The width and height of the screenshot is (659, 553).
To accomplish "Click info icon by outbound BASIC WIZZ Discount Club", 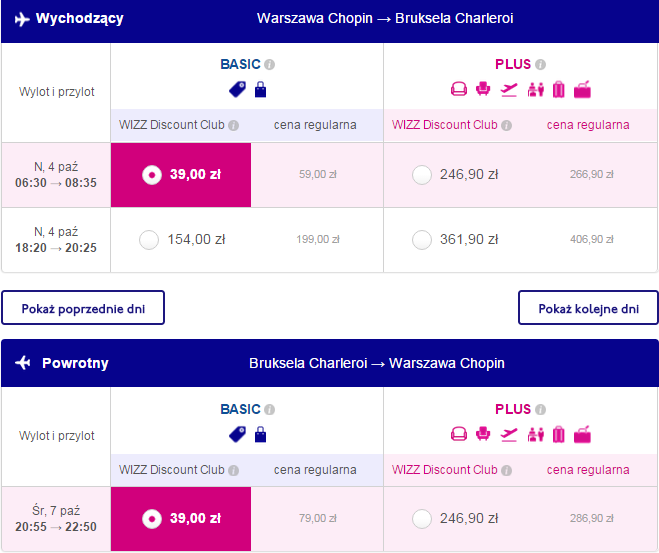I will pos(233,126).
